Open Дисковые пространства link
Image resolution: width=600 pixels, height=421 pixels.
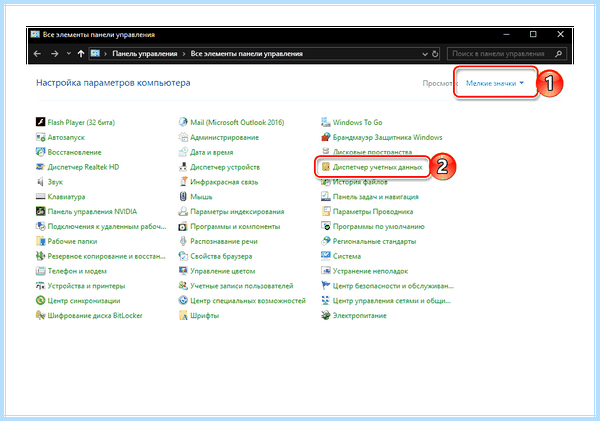pos(372,152)
